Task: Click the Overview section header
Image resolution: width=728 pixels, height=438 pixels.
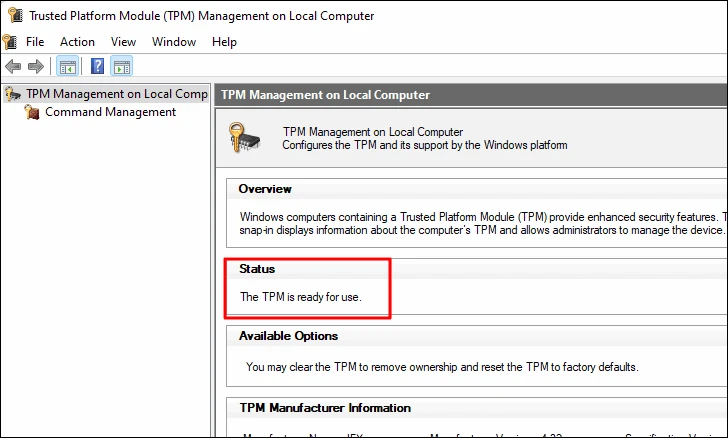Action: (x=265, y=189)
